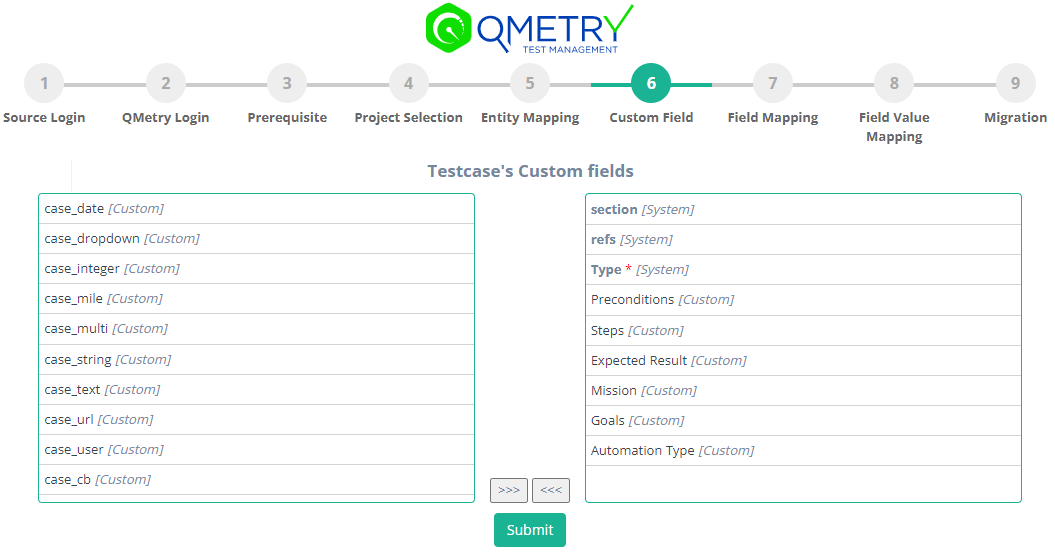
Task: Click the QMetry Login step label
Action: coord(166,118)
